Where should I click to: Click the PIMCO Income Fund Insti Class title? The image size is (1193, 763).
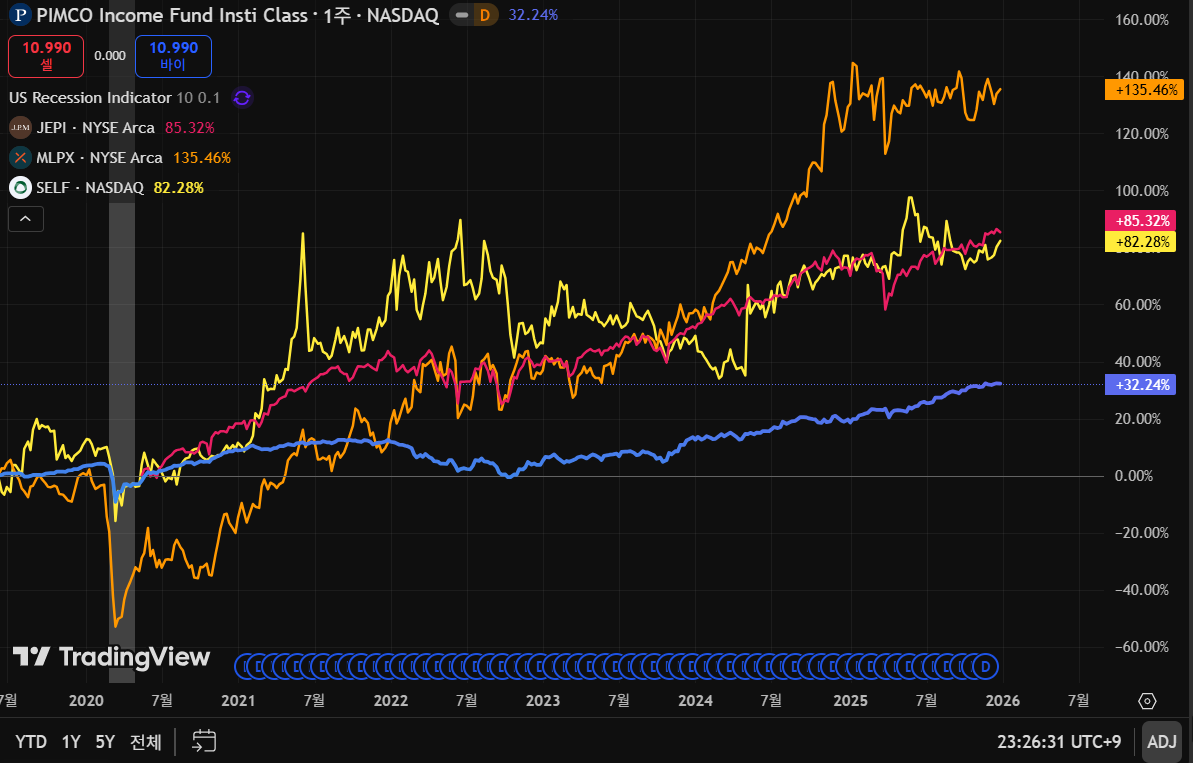pyautogui.click(x=172, y=15)
